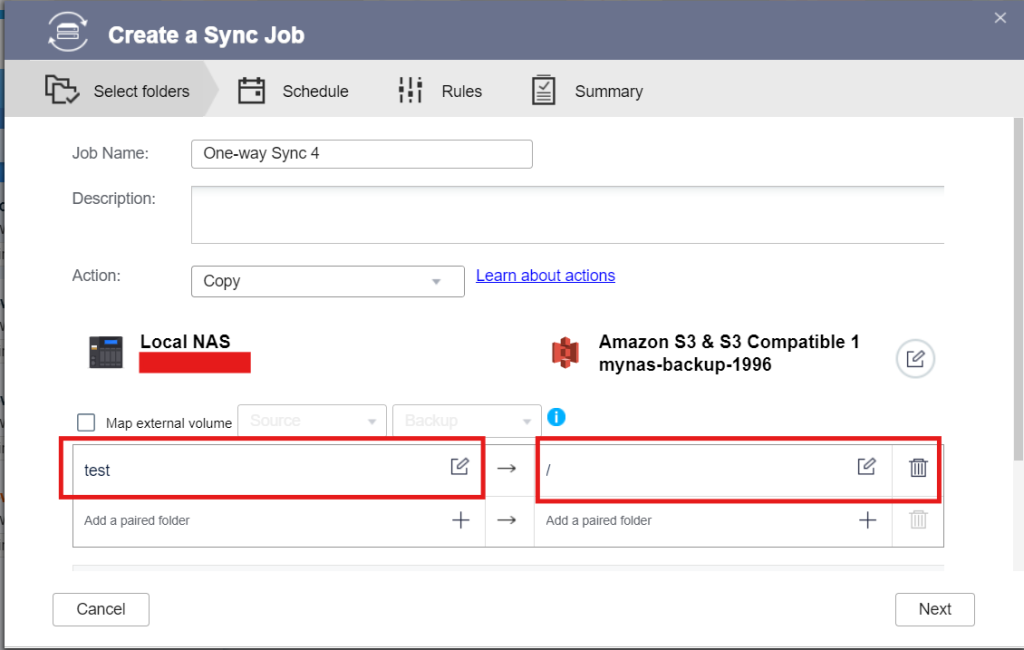Click the plus icon to add a source folder
Viewport: 1024px width, 650px height.
tap(460, 520)
